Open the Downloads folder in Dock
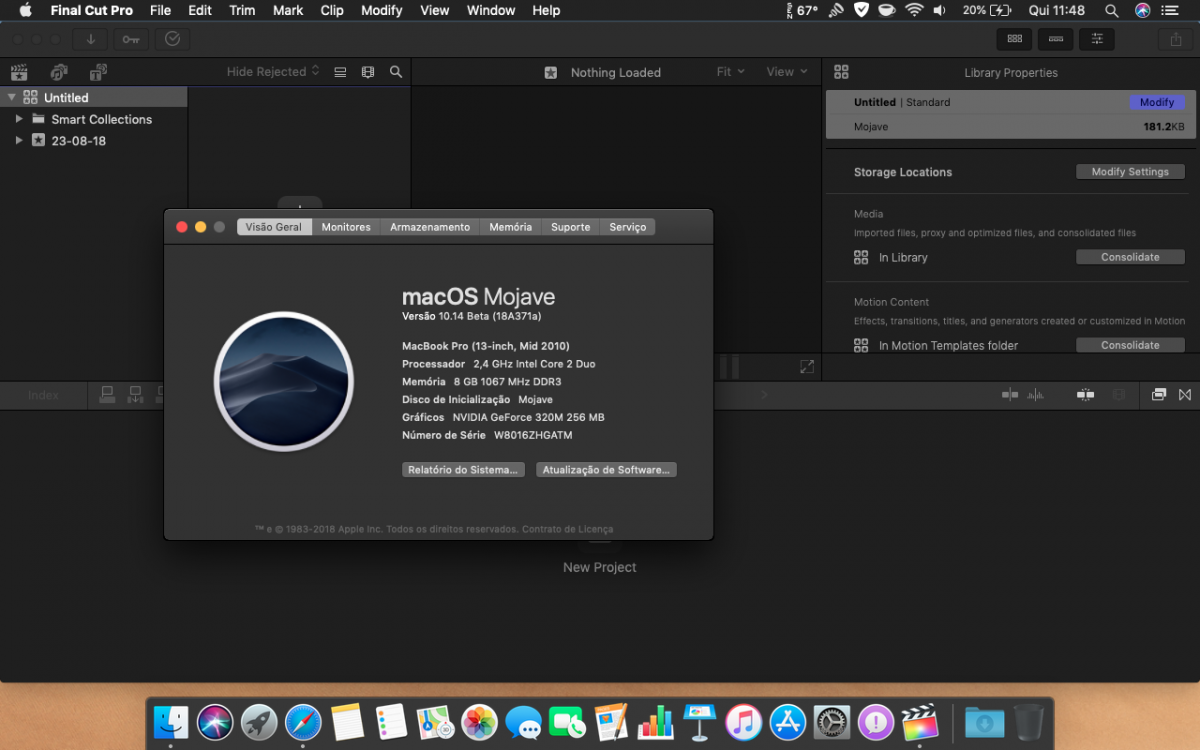Image resolution: width=1200 pixels, height=750 pixels. pos(985,721)
